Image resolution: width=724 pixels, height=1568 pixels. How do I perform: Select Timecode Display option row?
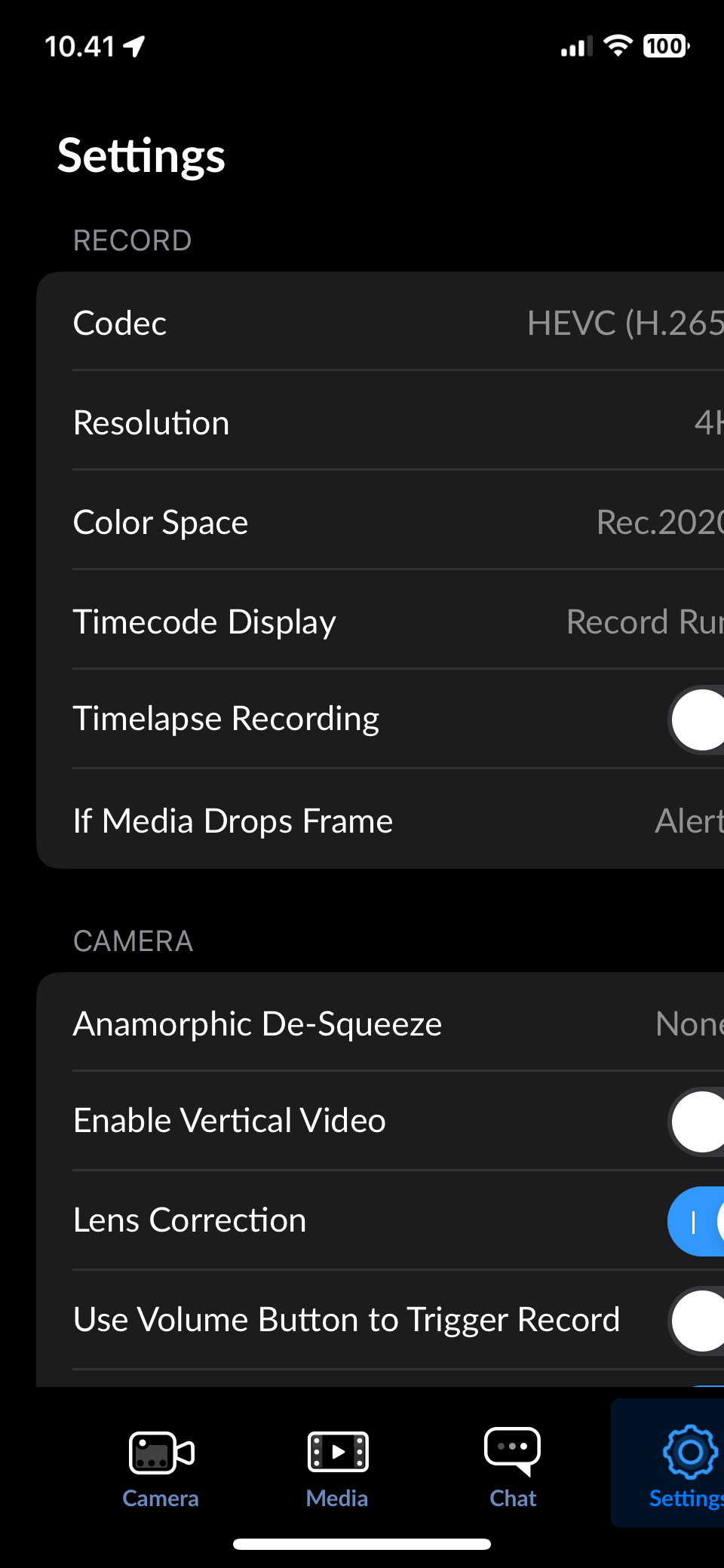coord(380,620)
